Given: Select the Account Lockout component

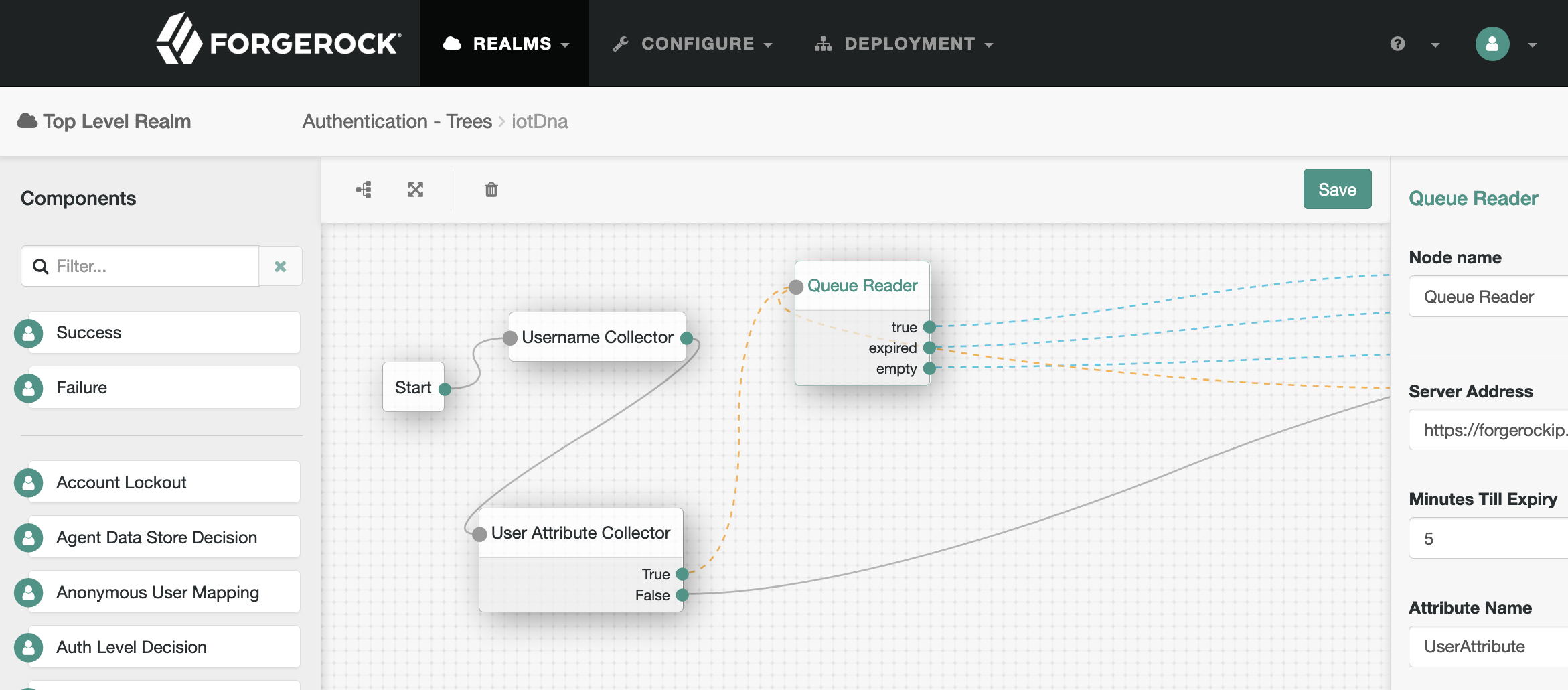Looking at the screenshot, I should tap(164, 482).
